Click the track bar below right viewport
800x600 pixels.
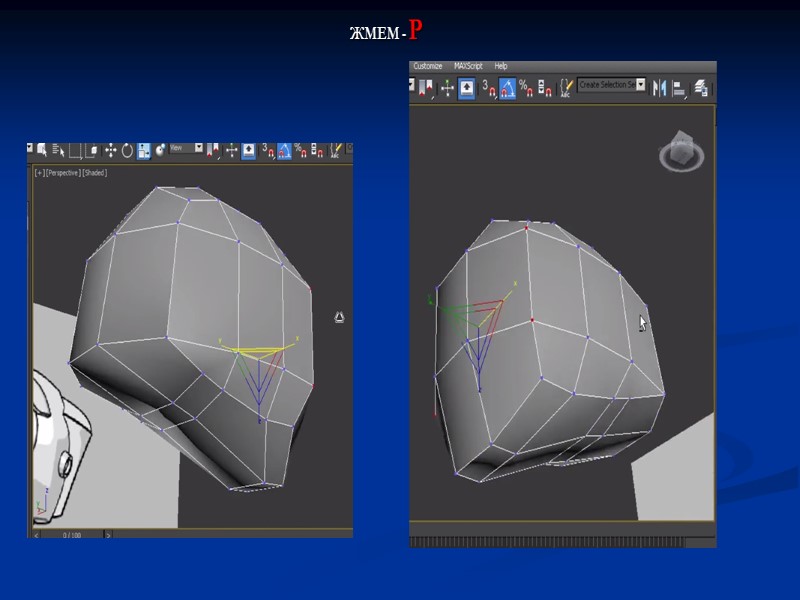(547, 542)
